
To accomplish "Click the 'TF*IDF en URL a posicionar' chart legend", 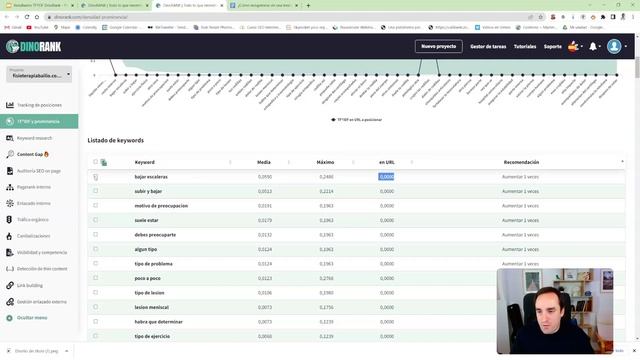I will (x=356, y=120).
